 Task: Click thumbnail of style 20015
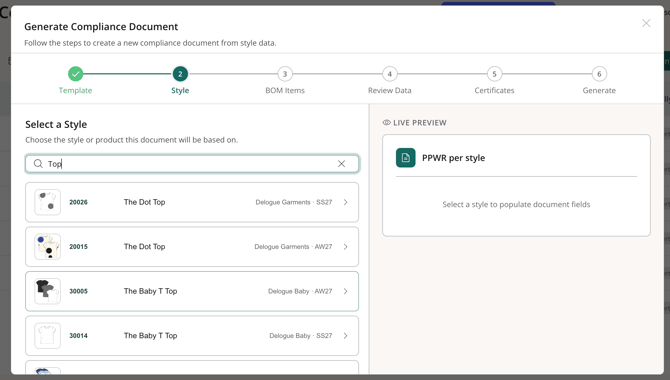coord(47,247)
